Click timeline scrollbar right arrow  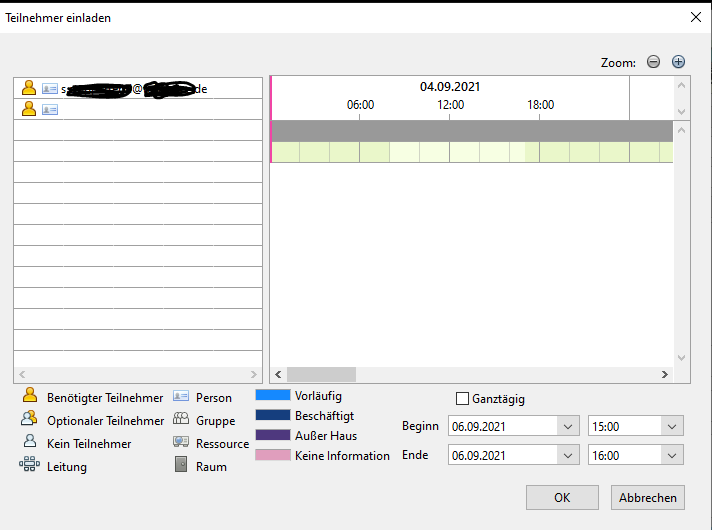coord(665,375)
